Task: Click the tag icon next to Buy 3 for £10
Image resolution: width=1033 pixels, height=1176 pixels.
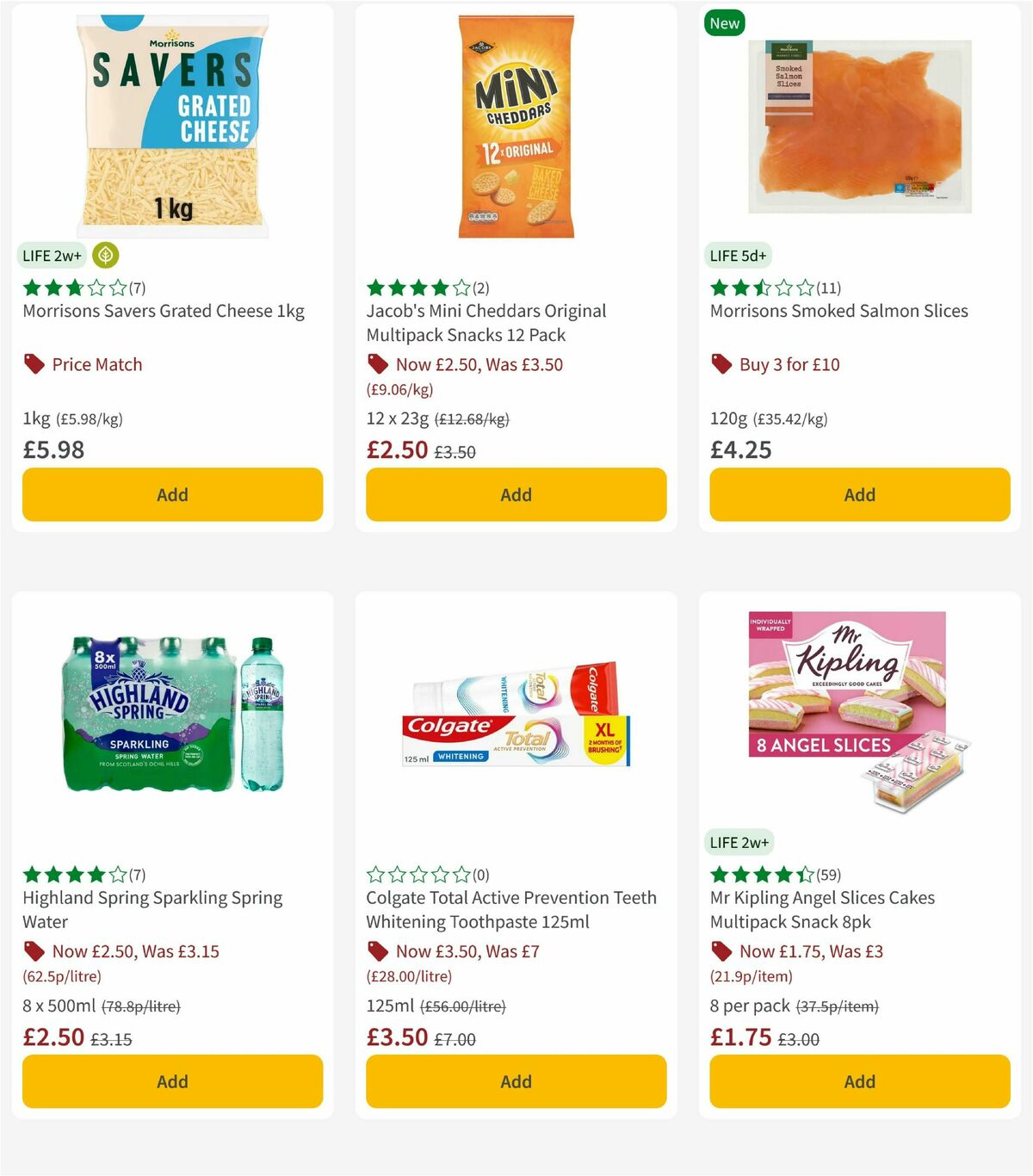Action: pos(721,364)
